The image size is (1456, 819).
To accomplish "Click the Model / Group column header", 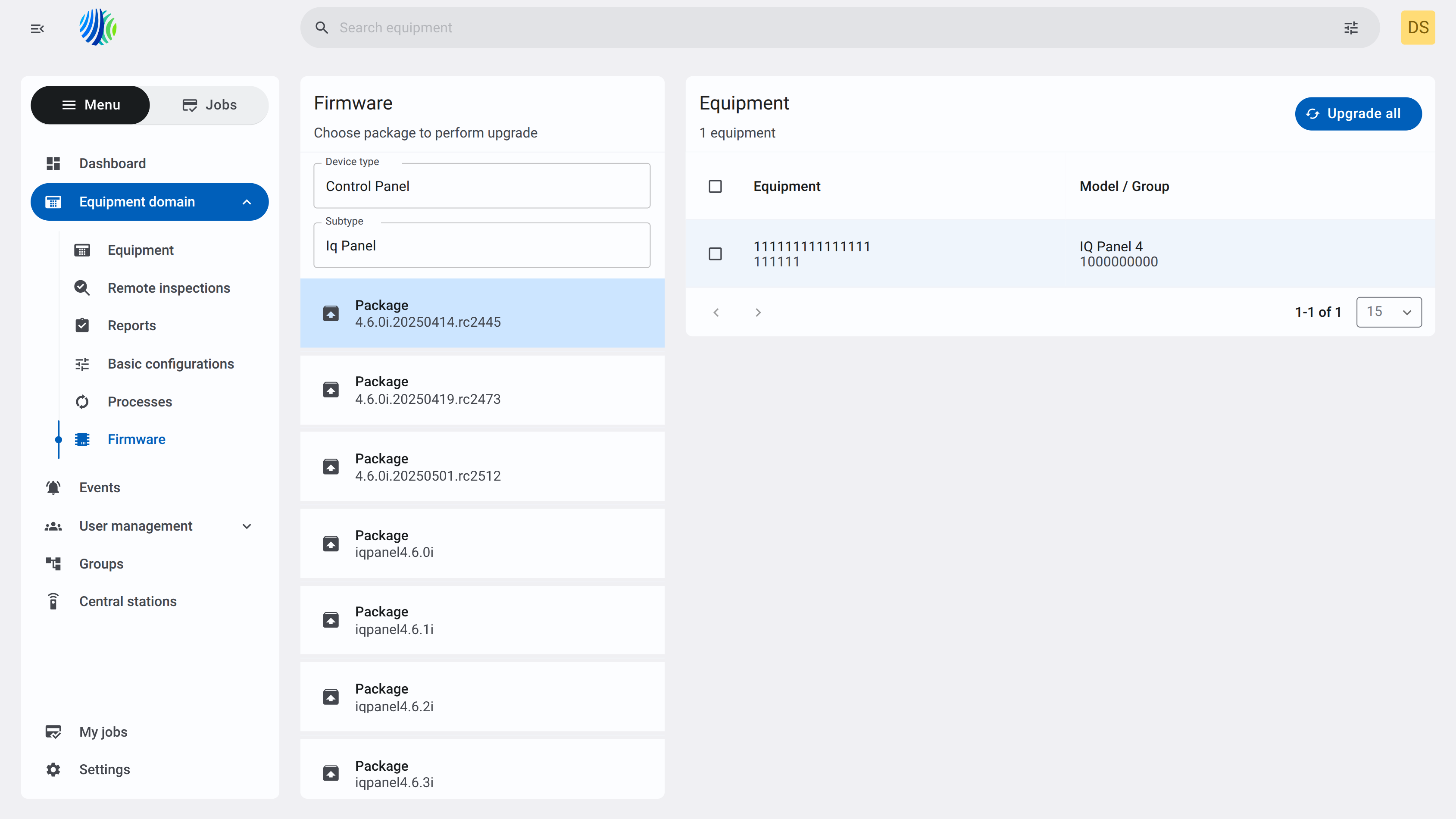I will coord(1124,187).
